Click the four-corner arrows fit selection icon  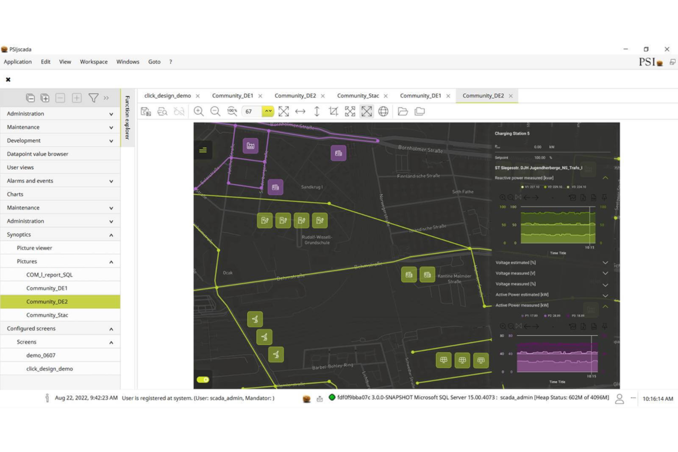[x=350, y=112]
